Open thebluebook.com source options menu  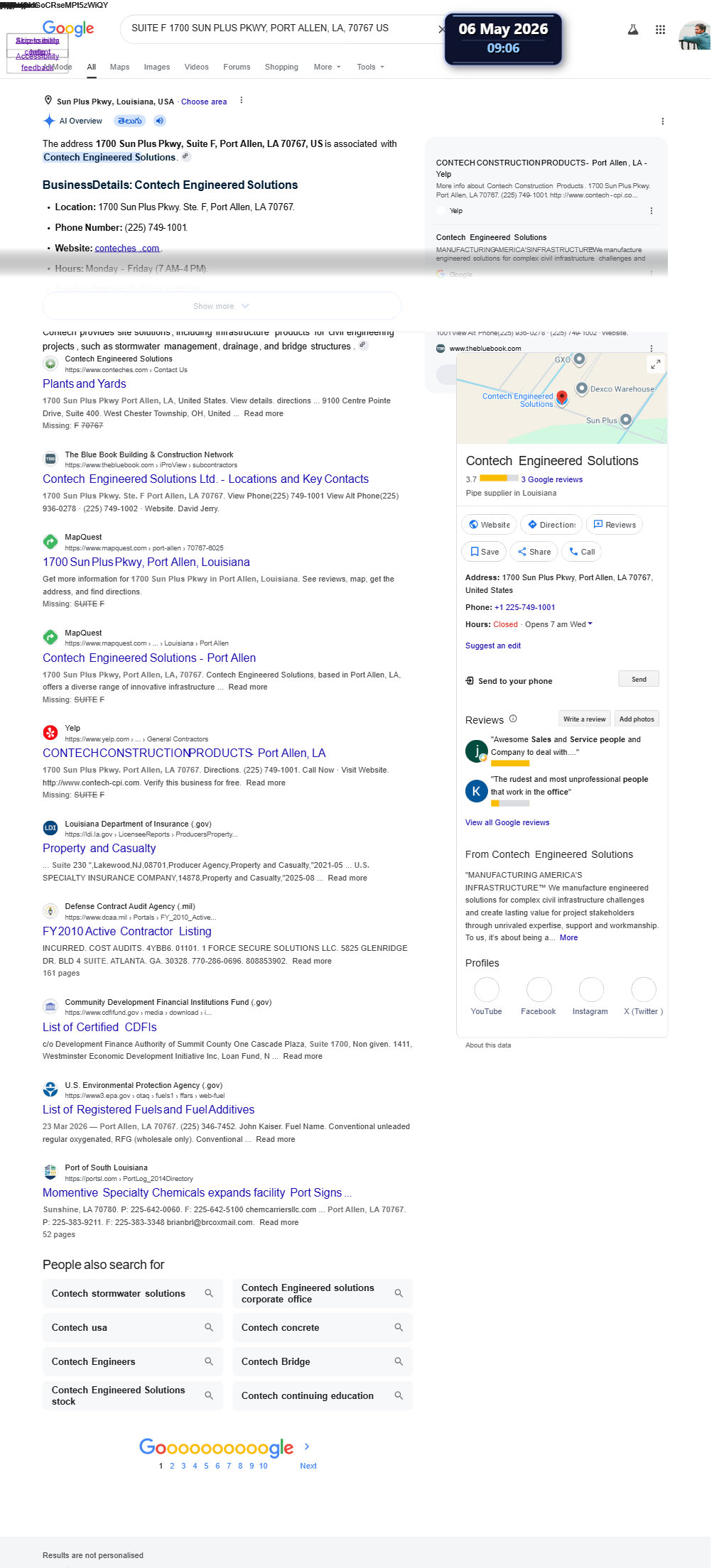click(x=652, y=349)
